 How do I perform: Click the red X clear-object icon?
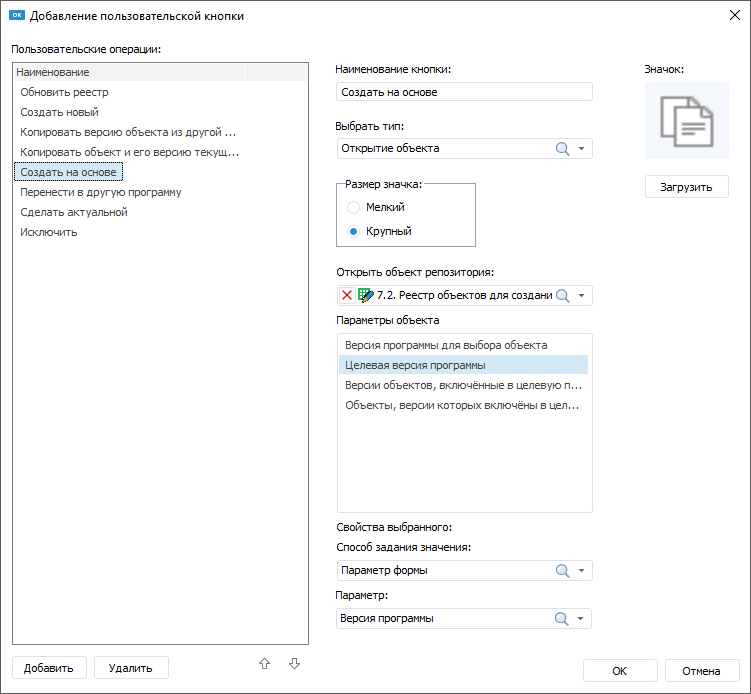point(347,295)
